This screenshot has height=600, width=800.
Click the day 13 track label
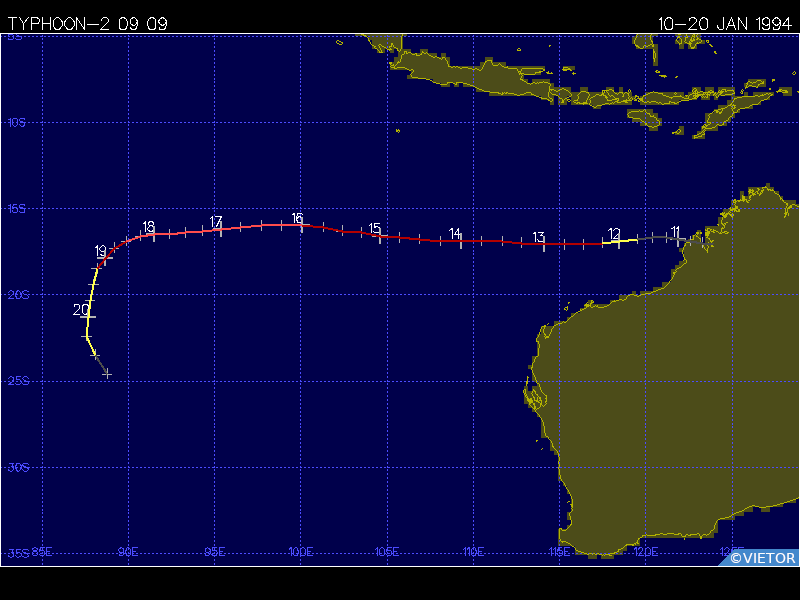pyautogui.click(x=538, y=237)
